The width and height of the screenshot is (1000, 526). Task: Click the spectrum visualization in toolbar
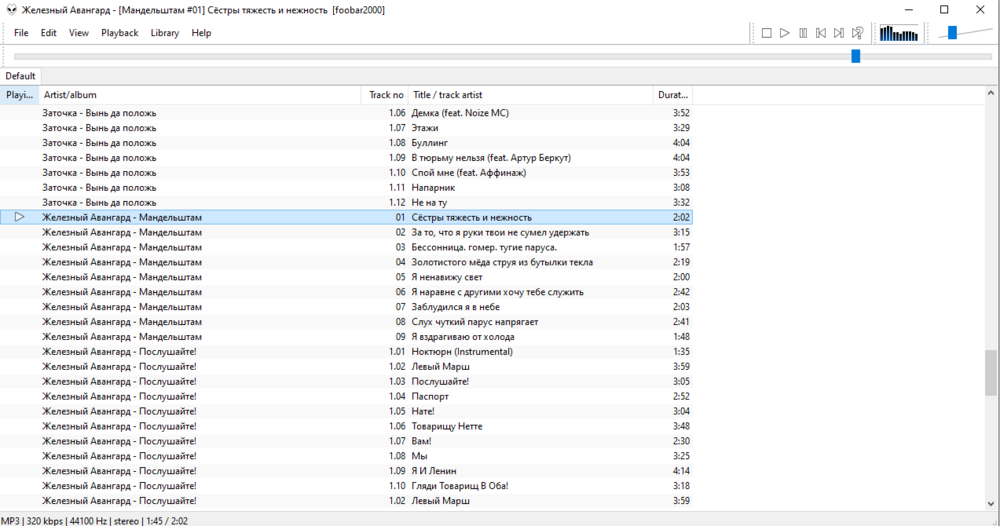click(x=899, y=33)
